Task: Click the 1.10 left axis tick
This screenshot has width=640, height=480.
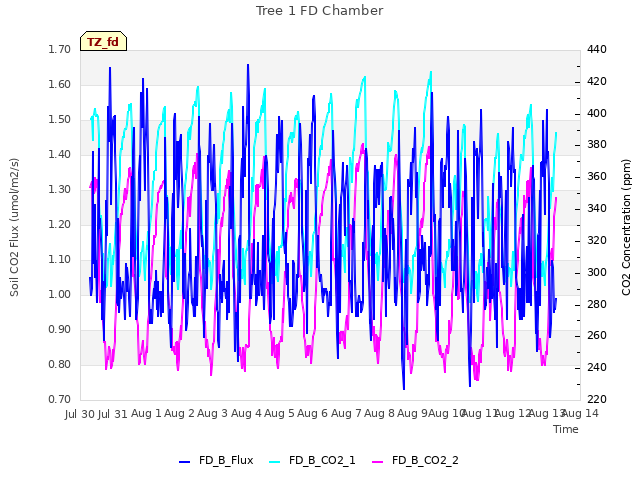Action: pos(60,260)
